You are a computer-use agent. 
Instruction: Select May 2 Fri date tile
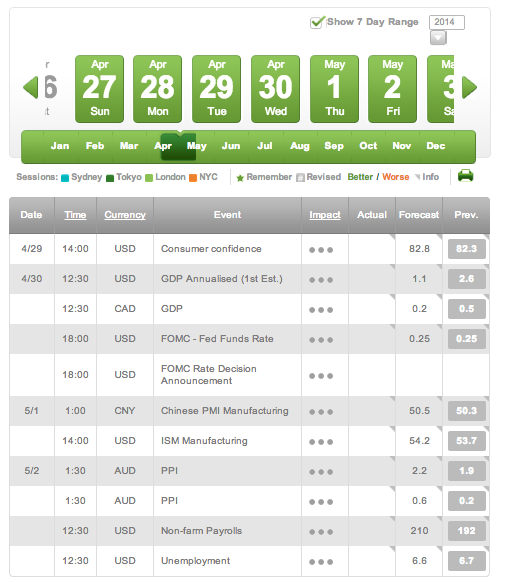point(393,89)
